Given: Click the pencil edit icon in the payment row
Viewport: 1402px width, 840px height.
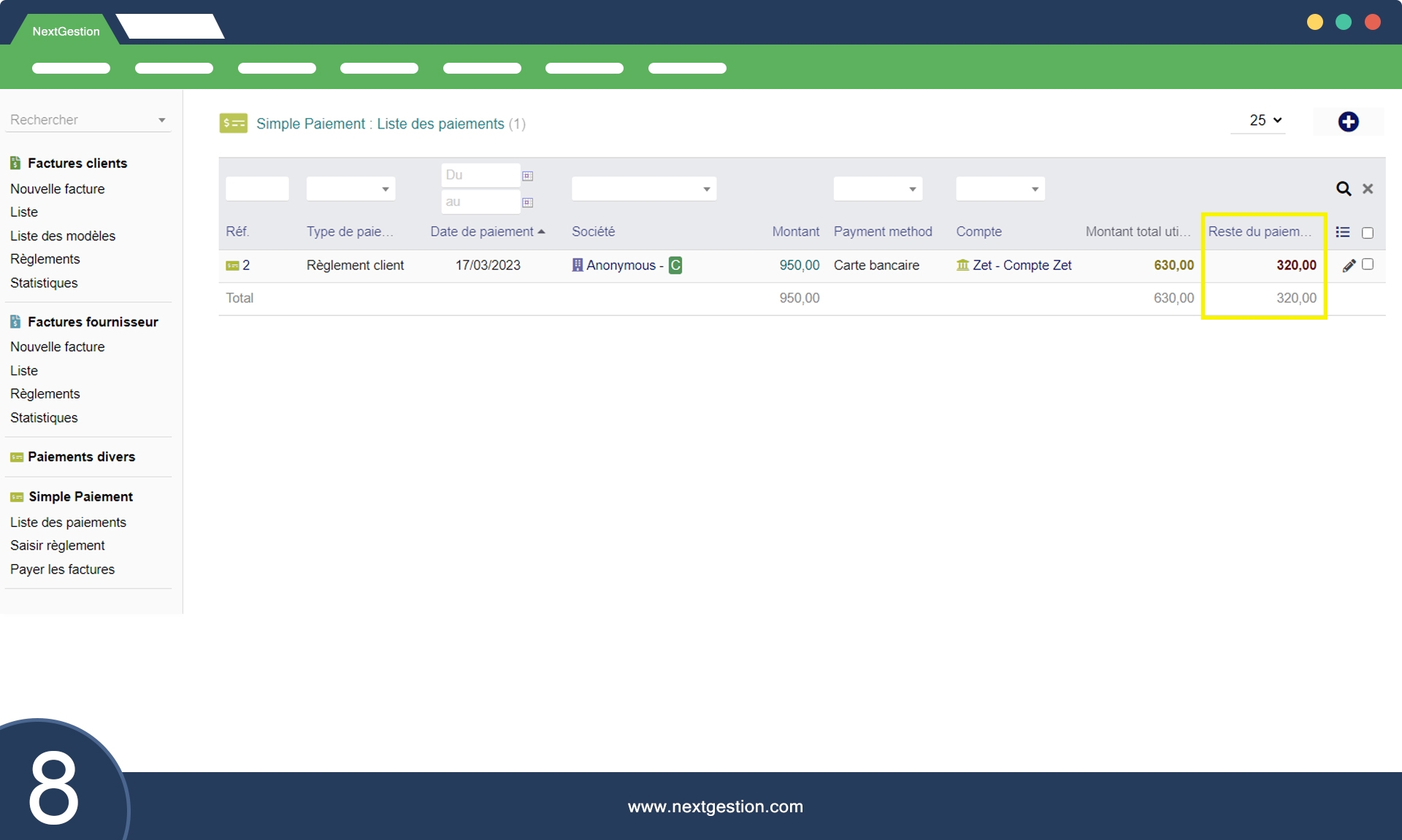Looking at the screenshot, I should tap(1349, 266).
